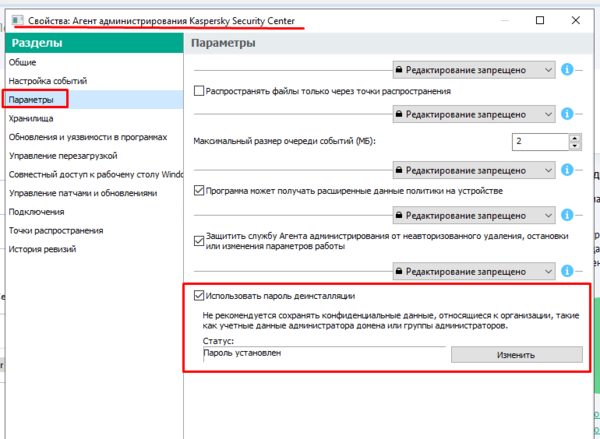Open 'Управление патчами и обновлениями' section
This screenshot has width=600, height=439.
pyautogui.click(x=94, y=193)
